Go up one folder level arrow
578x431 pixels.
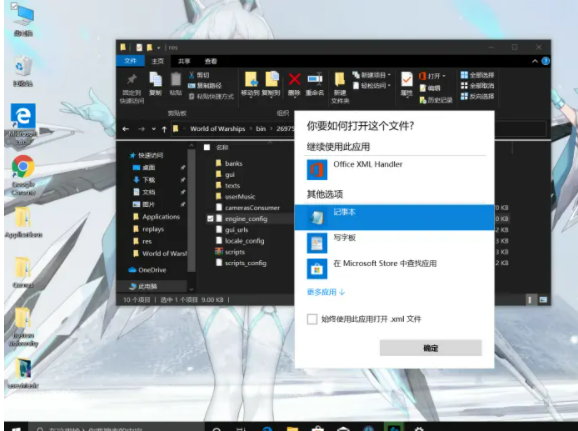[164, 129]
